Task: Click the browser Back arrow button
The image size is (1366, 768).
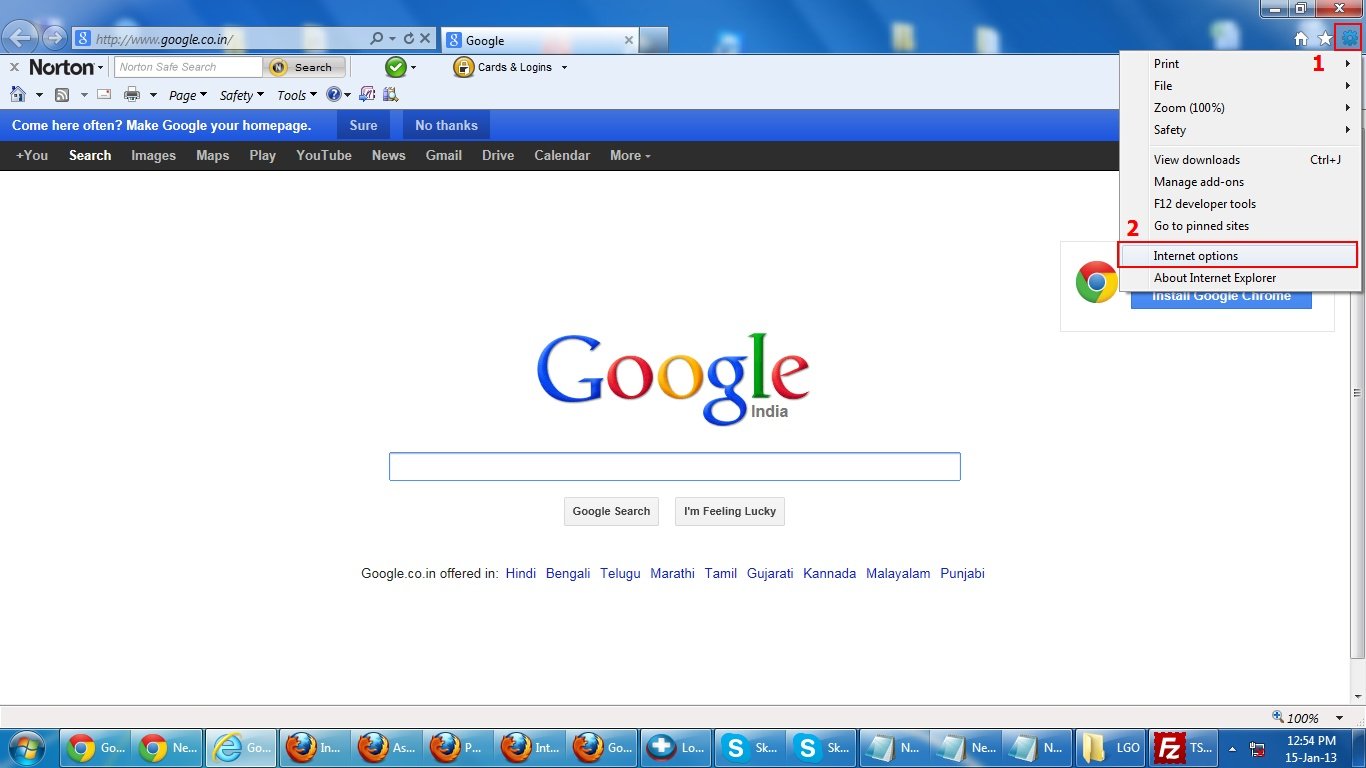Action: [x=20, y=39]
